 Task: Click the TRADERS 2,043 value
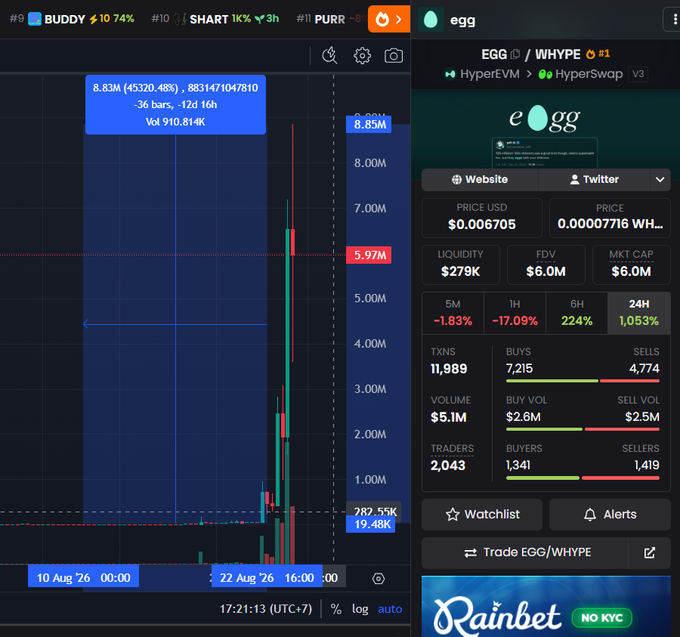pos(448,466)
